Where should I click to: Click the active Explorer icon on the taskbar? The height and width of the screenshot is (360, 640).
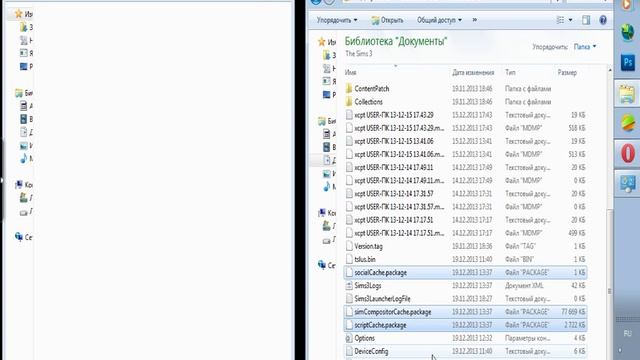627,93
